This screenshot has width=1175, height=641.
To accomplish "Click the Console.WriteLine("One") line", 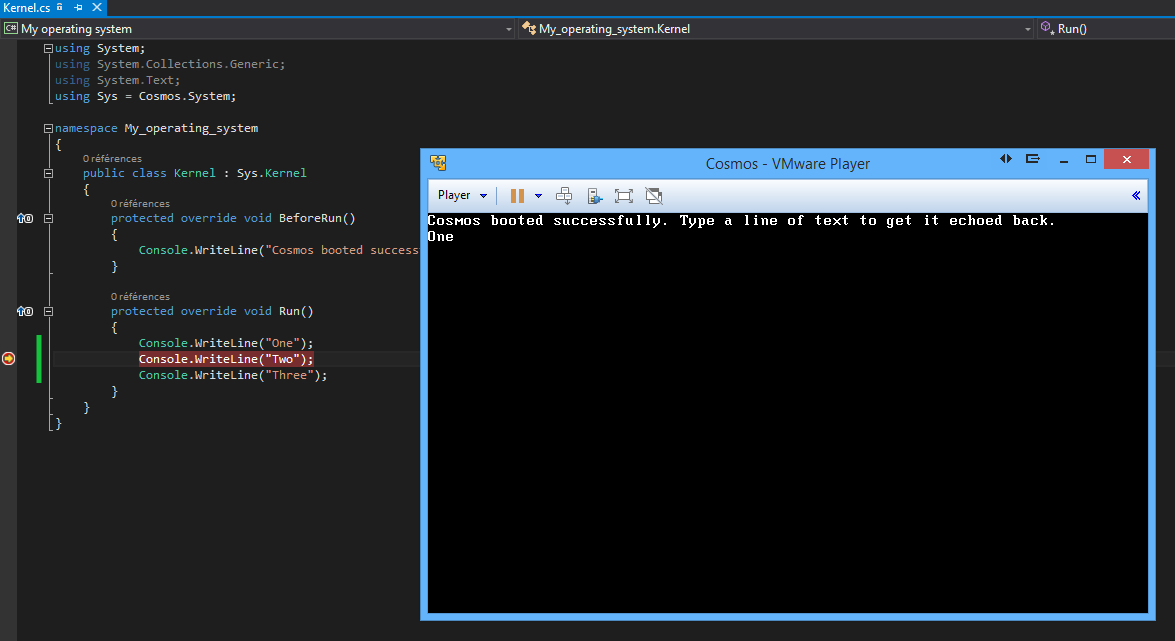I will click(226, 343).
